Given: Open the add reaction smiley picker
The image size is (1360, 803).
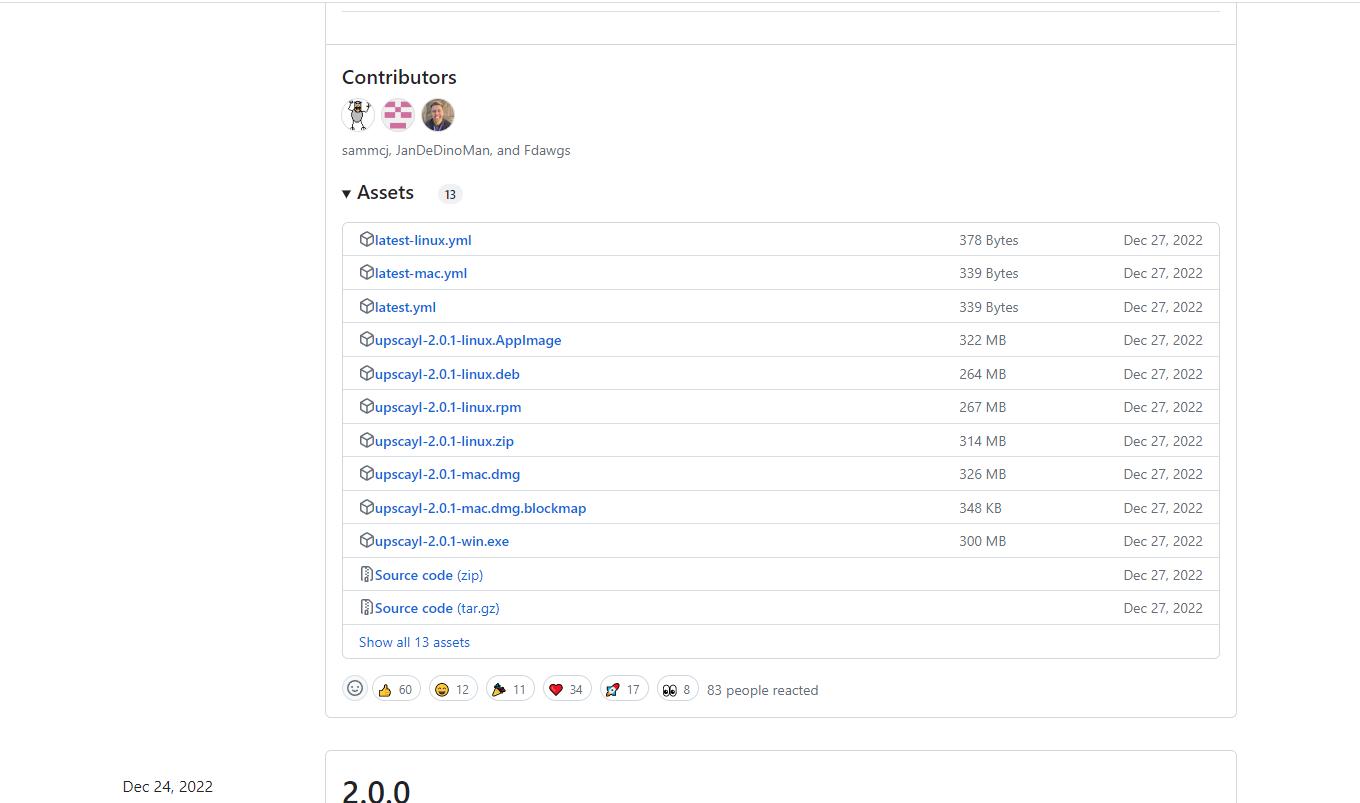Looking at the screenshot, I should tap(355, 689).
